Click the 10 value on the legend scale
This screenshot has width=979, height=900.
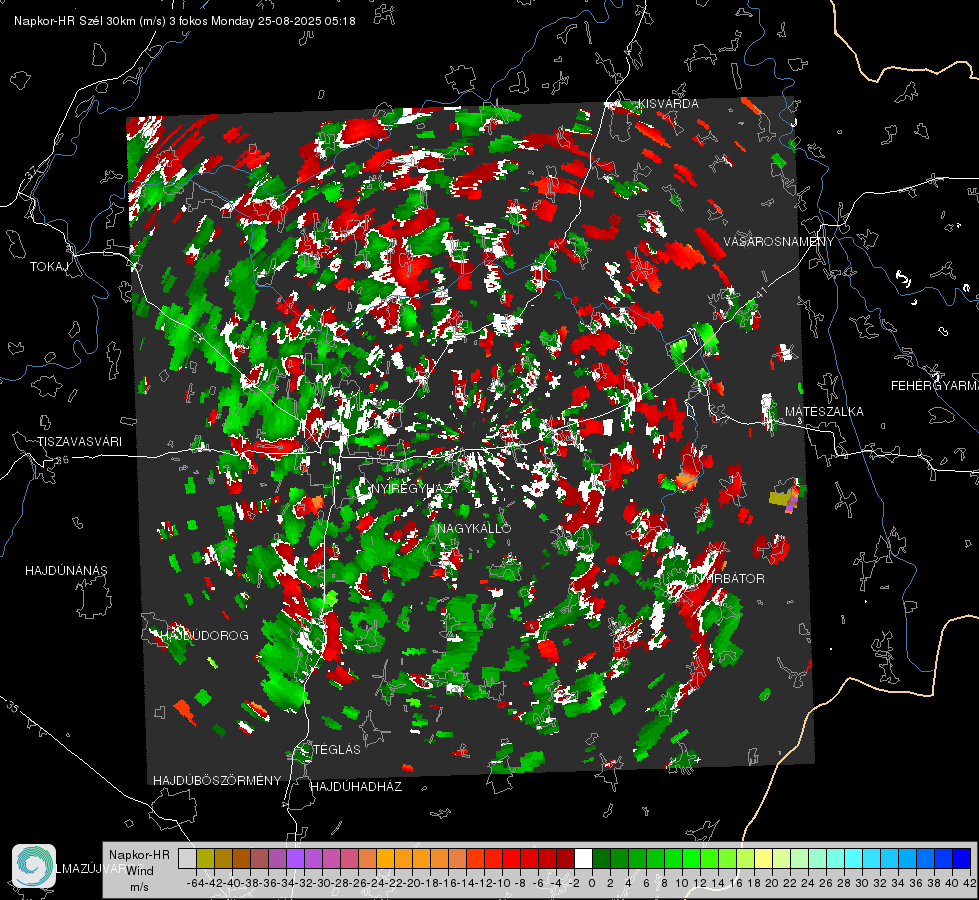[x=682, y=883]
